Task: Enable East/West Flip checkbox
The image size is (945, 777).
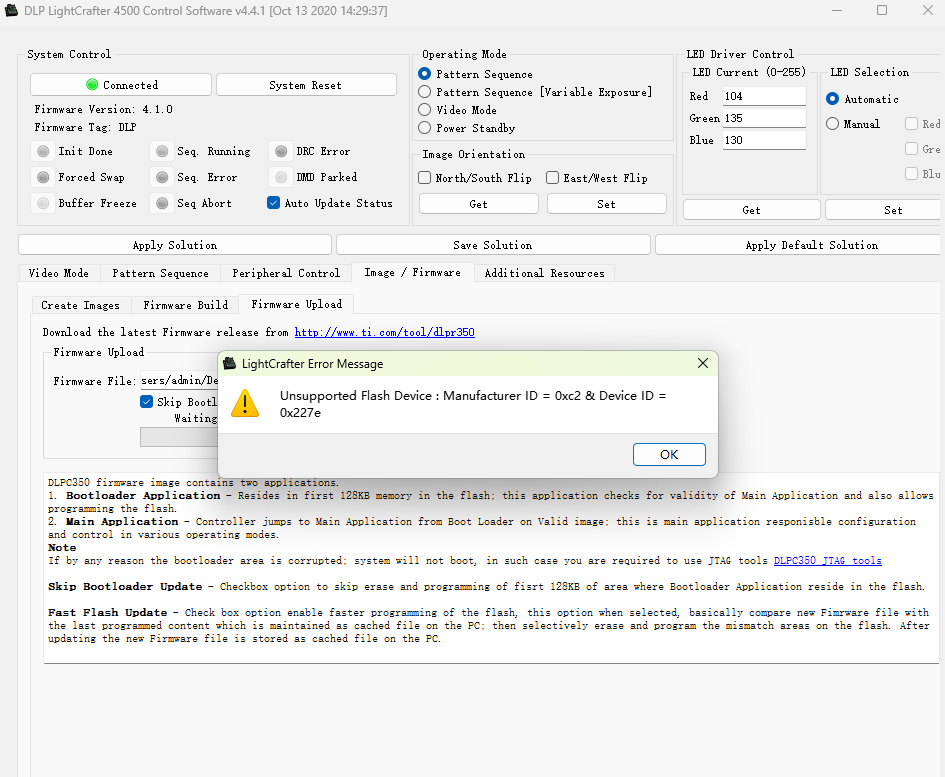Action: [x=552, y=178]
